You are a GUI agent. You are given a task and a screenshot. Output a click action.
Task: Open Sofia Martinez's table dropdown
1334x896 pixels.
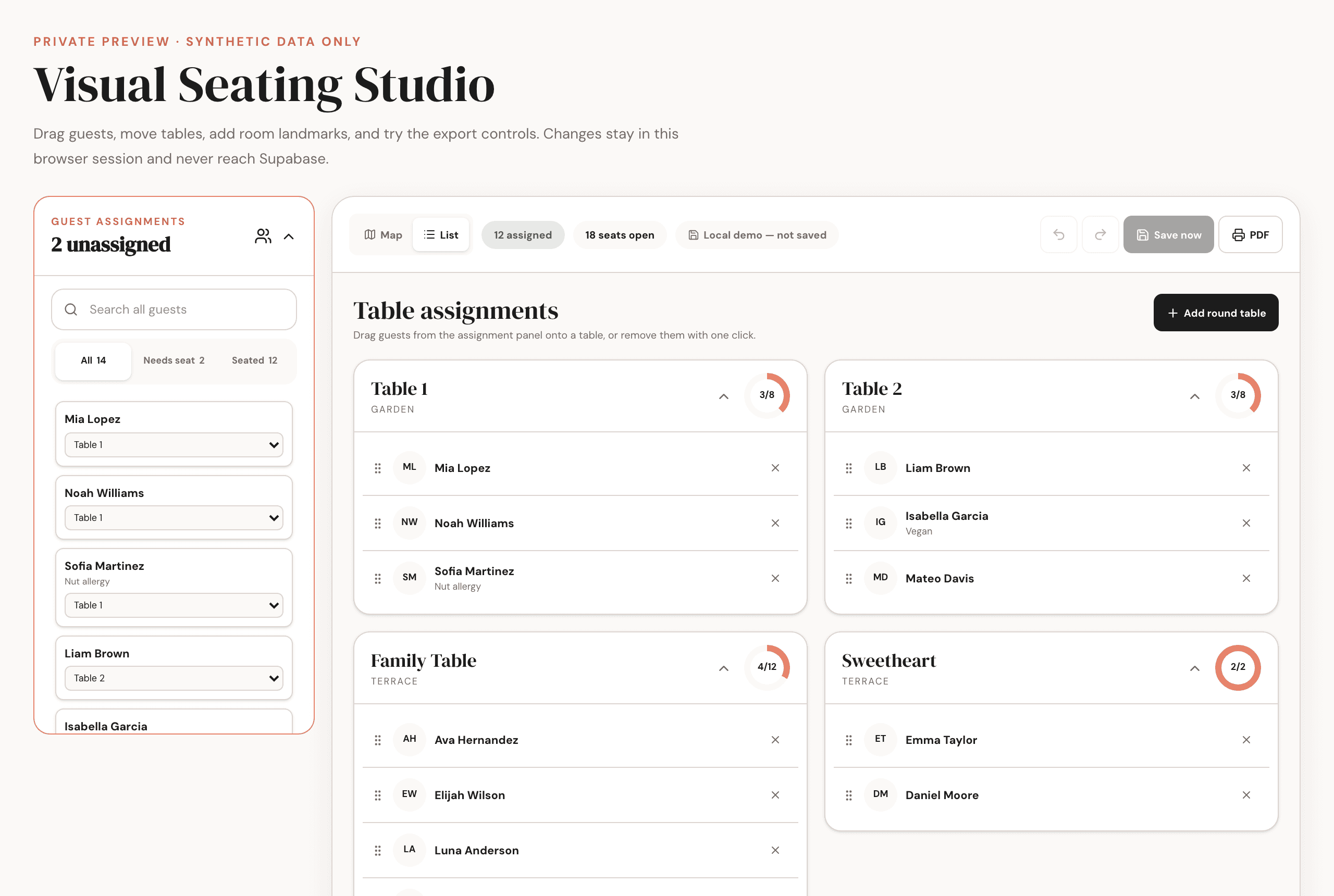[x=174, y=605]
